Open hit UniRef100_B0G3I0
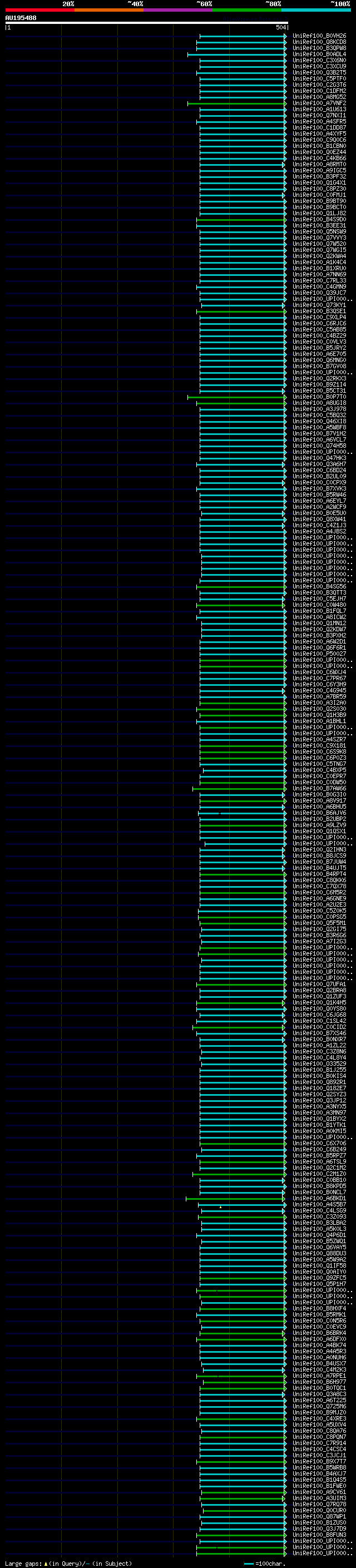 point(319,795)
